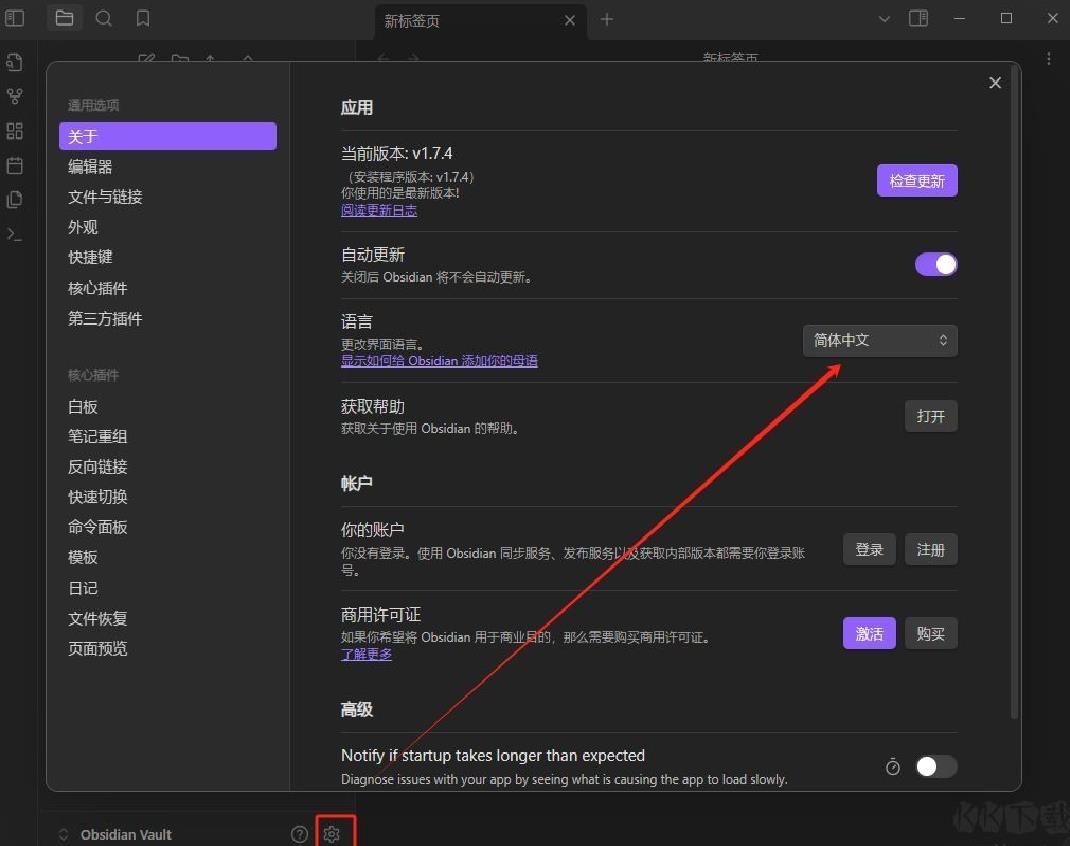The image size is (1070, 846).
Task: Open the file explorer folder icon
Action: [64, 18]
